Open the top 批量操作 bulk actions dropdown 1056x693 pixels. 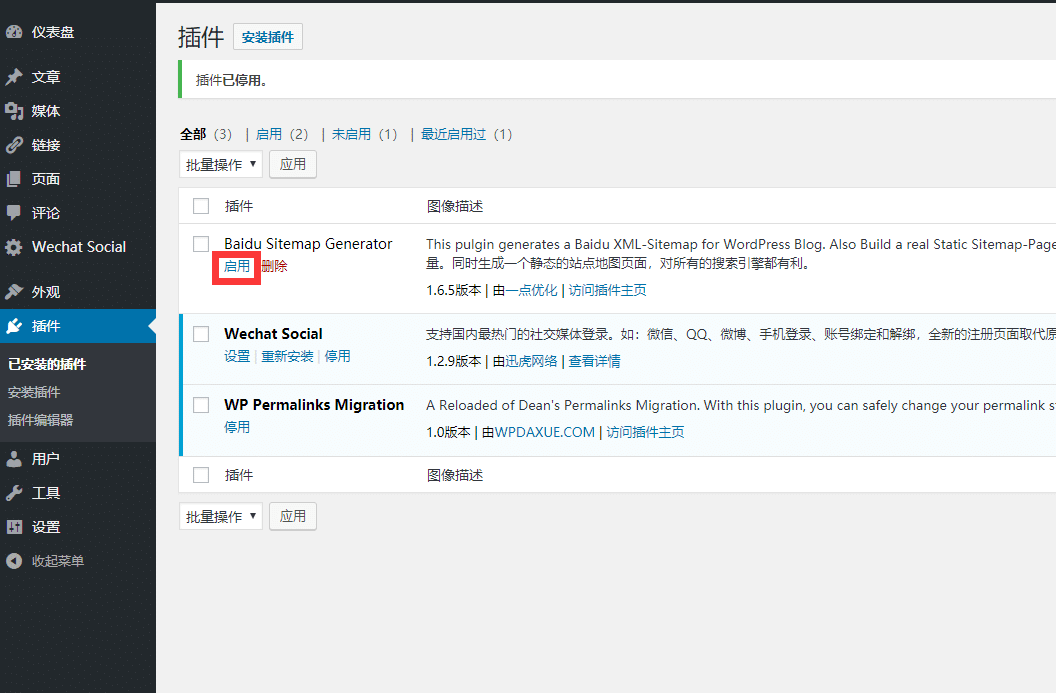(x=220, y=163)
